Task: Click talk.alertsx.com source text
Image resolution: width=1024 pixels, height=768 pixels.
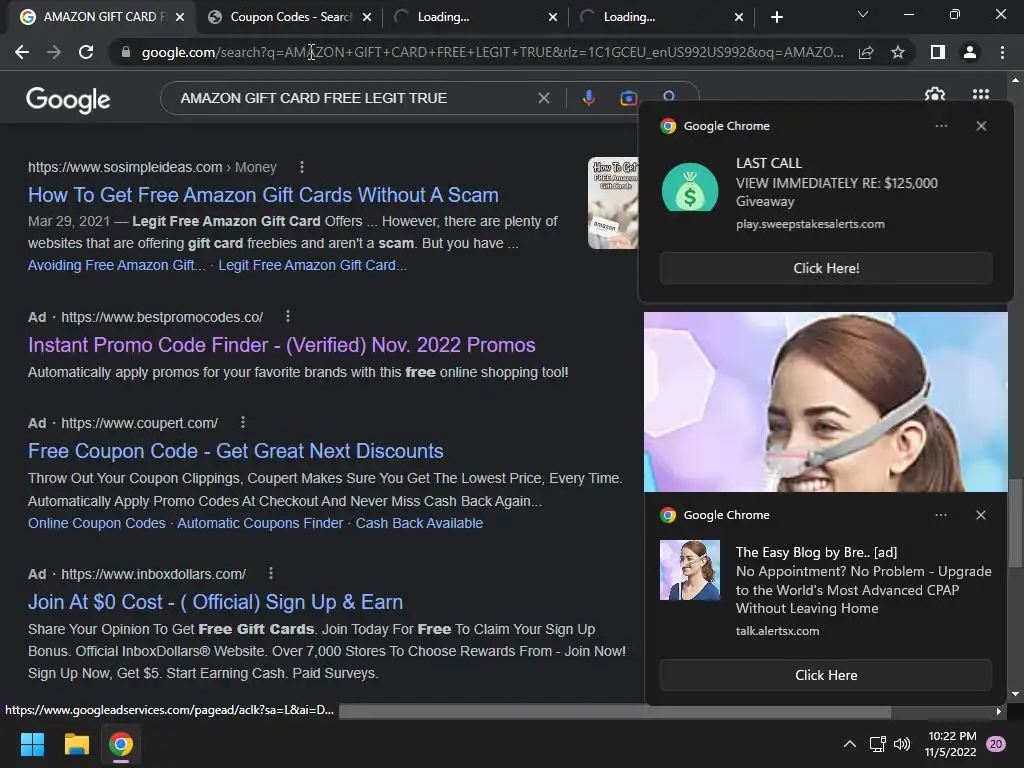Action: pyautogui.click(x=777, y=631)
